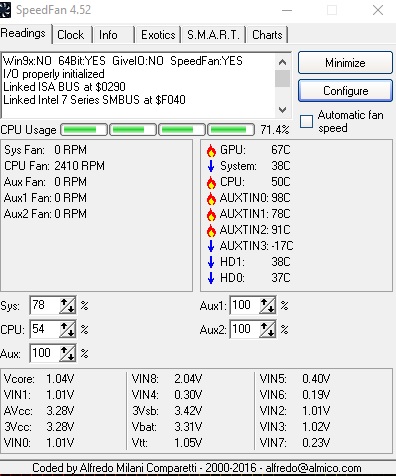Click the 3Vsb 3.42V voltage reading
This screenshot has height=476, width=396.
[x=167, y=411]
